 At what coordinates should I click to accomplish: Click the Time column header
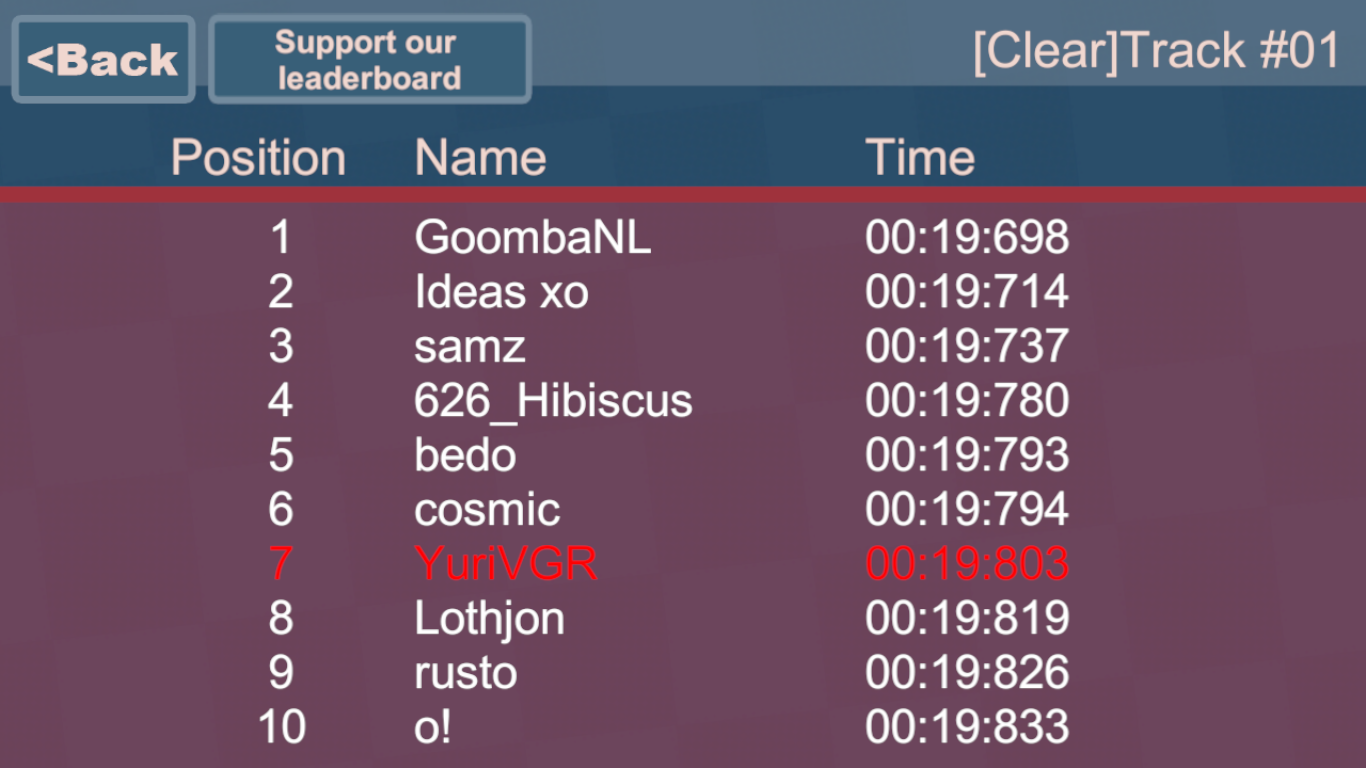click(x=920, y=158)
